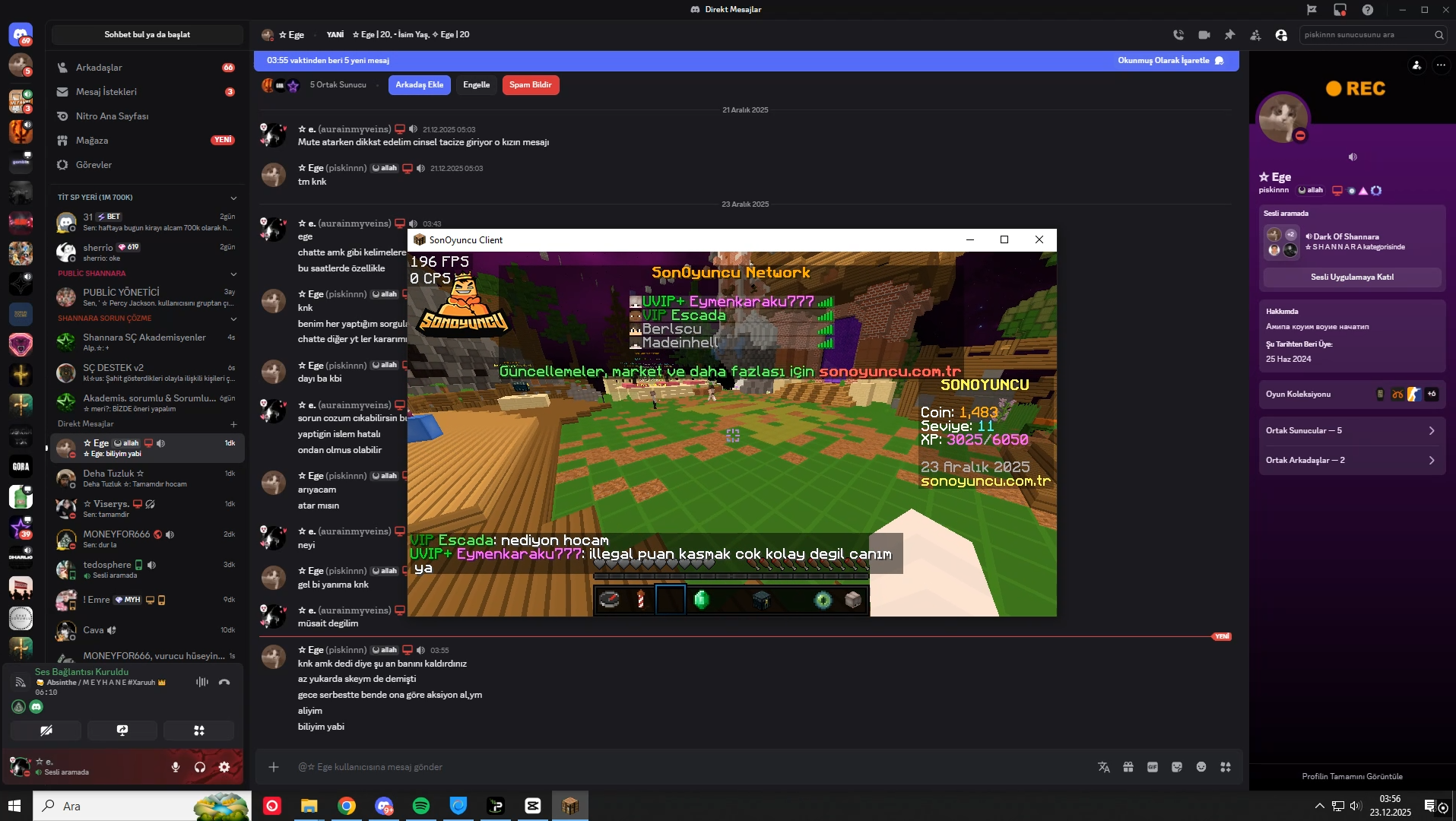The height and width of the screenshot is (821, 1456).
Task: Open Mesaj İstekleri
Action: pos(148,92)
